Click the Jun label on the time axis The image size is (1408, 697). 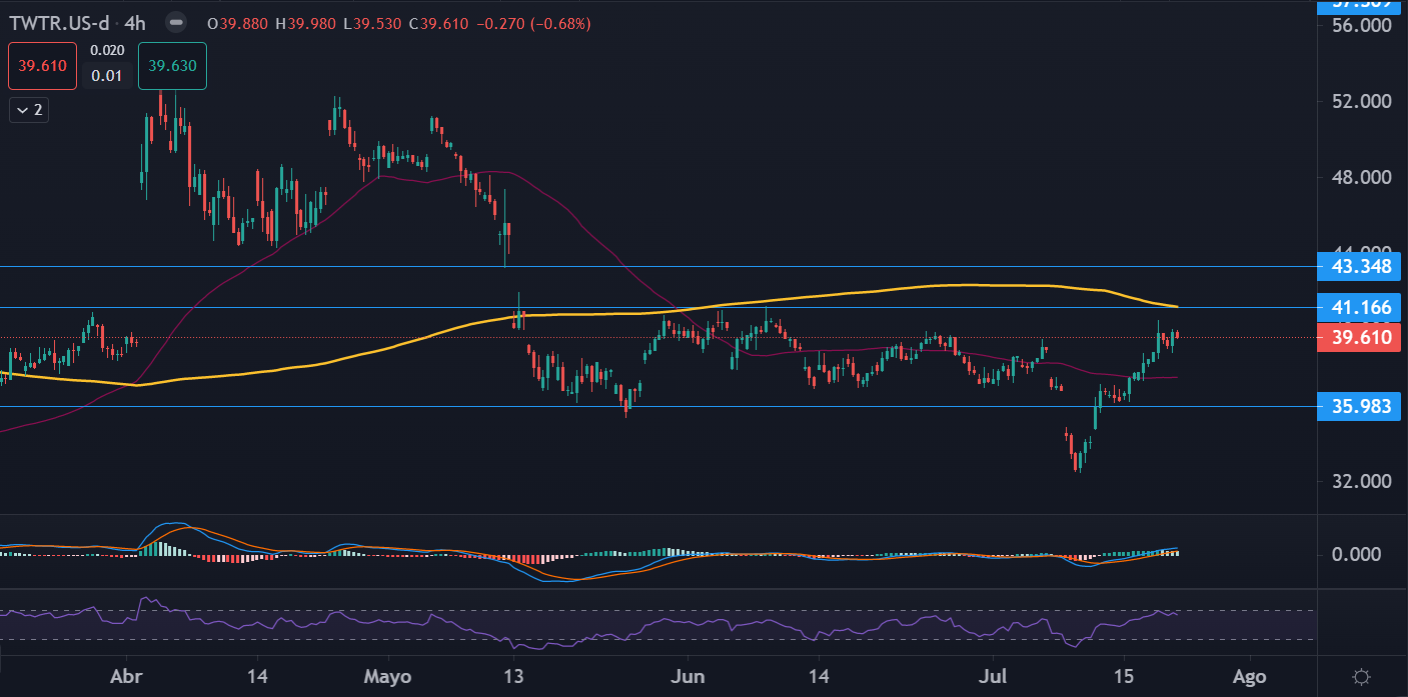pyautogui.click(x=689, y=676)
